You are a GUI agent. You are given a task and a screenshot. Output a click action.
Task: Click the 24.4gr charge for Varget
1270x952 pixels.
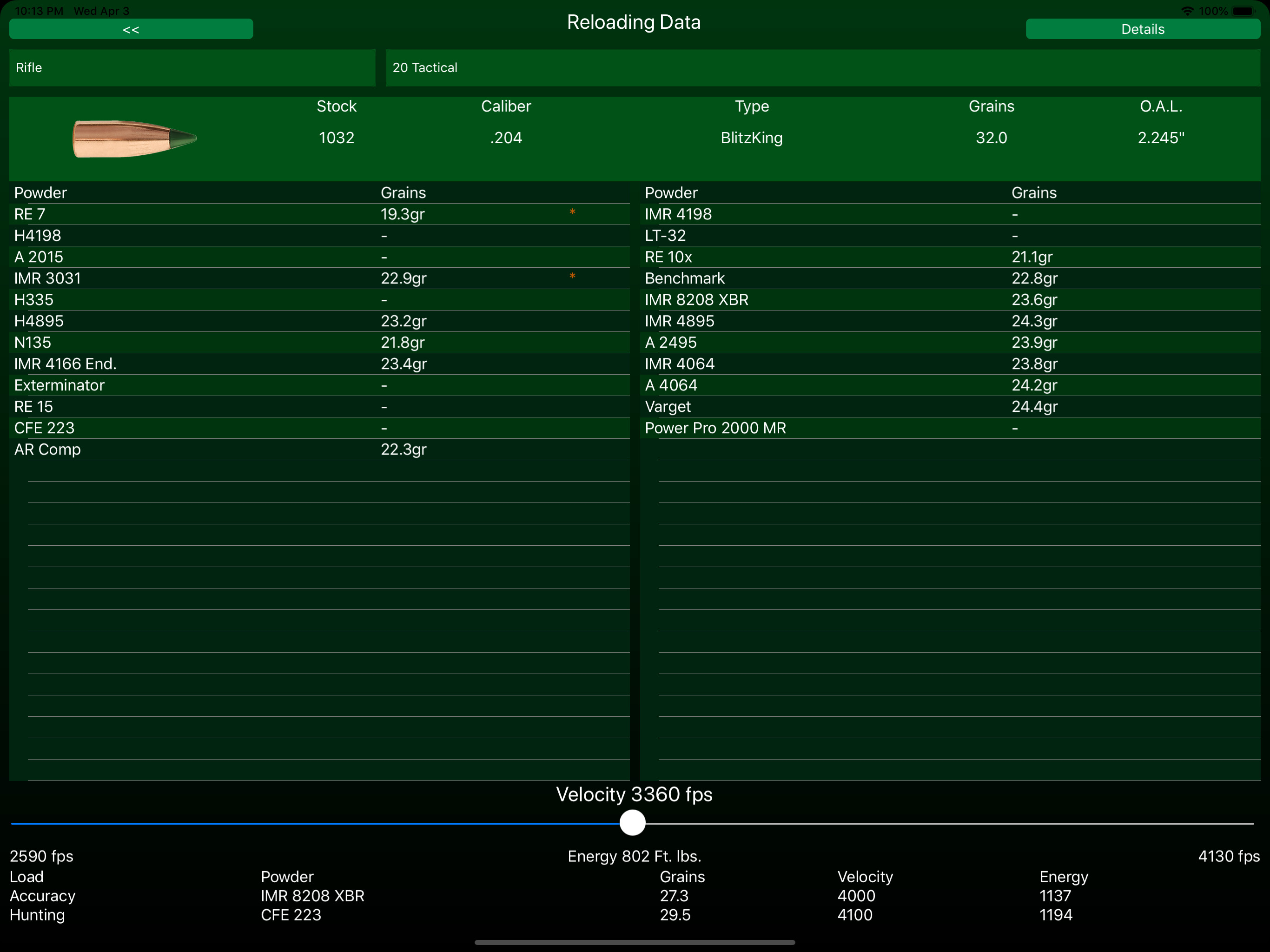[1034, 407]
